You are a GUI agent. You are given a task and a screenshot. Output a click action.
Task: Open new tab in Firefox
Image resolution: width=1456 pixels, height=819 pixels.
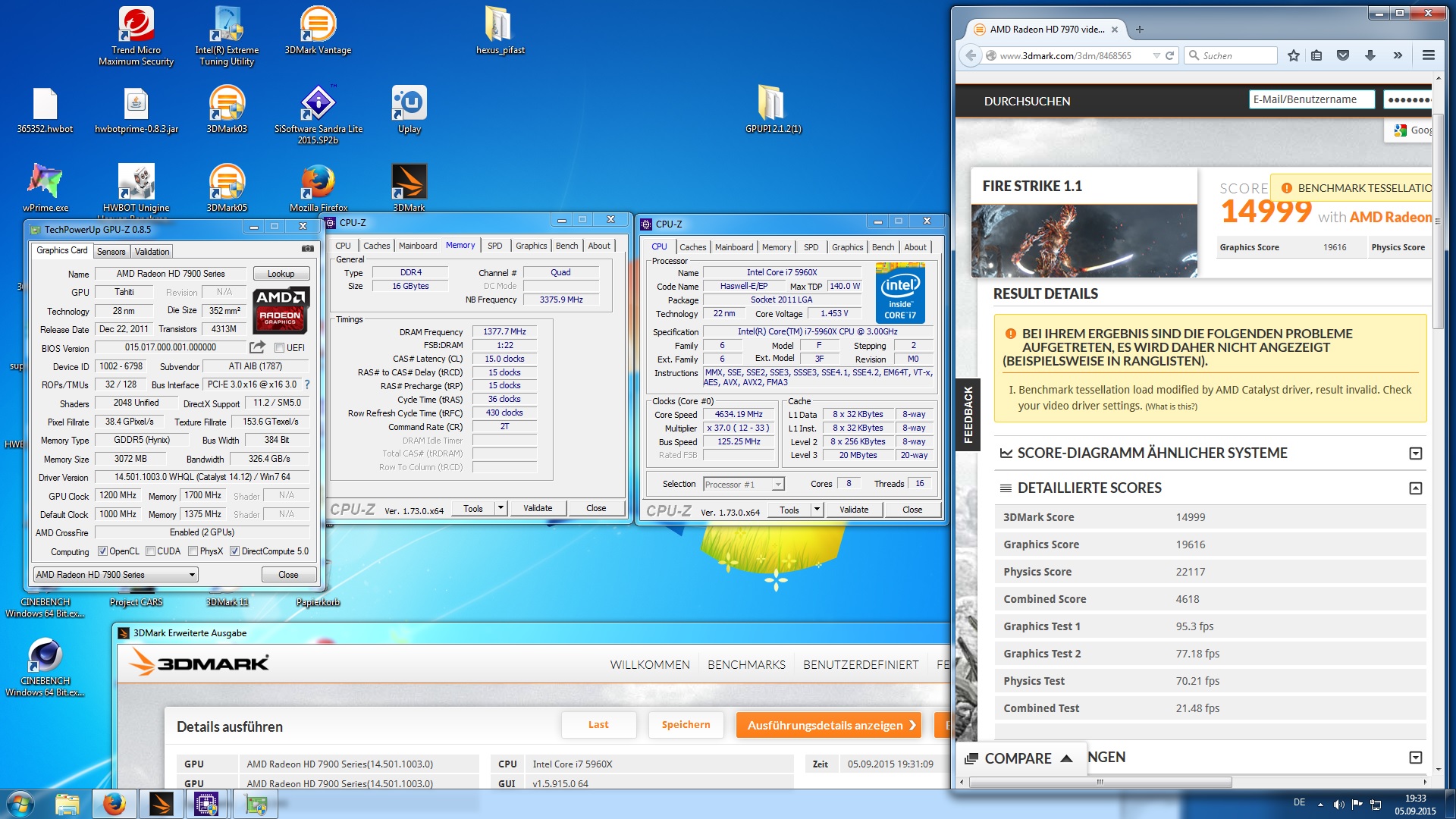(1139, 30)
